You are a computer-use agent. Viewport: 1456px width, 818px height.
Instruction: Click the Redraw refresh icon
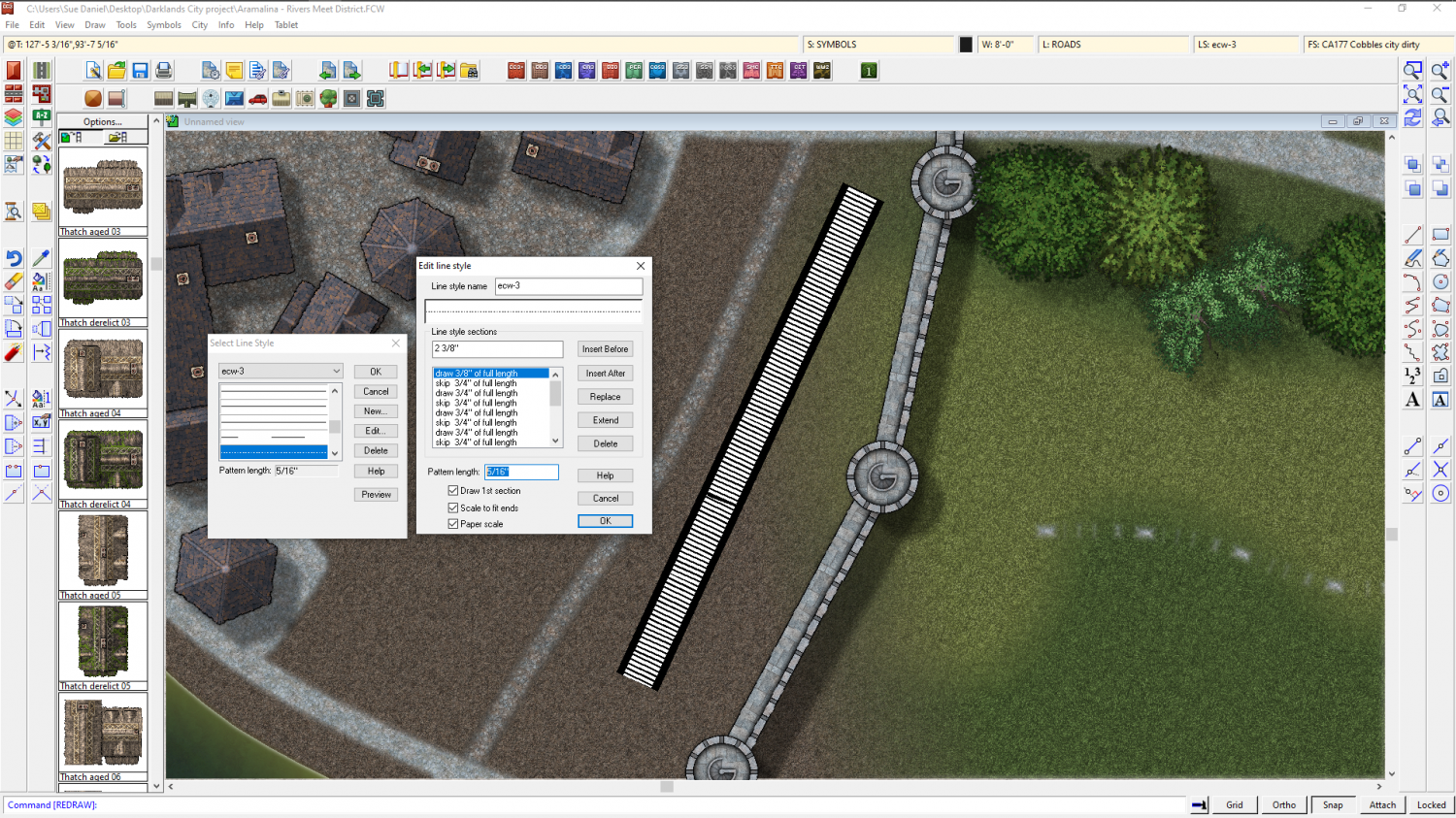[x=1413, y=117]
